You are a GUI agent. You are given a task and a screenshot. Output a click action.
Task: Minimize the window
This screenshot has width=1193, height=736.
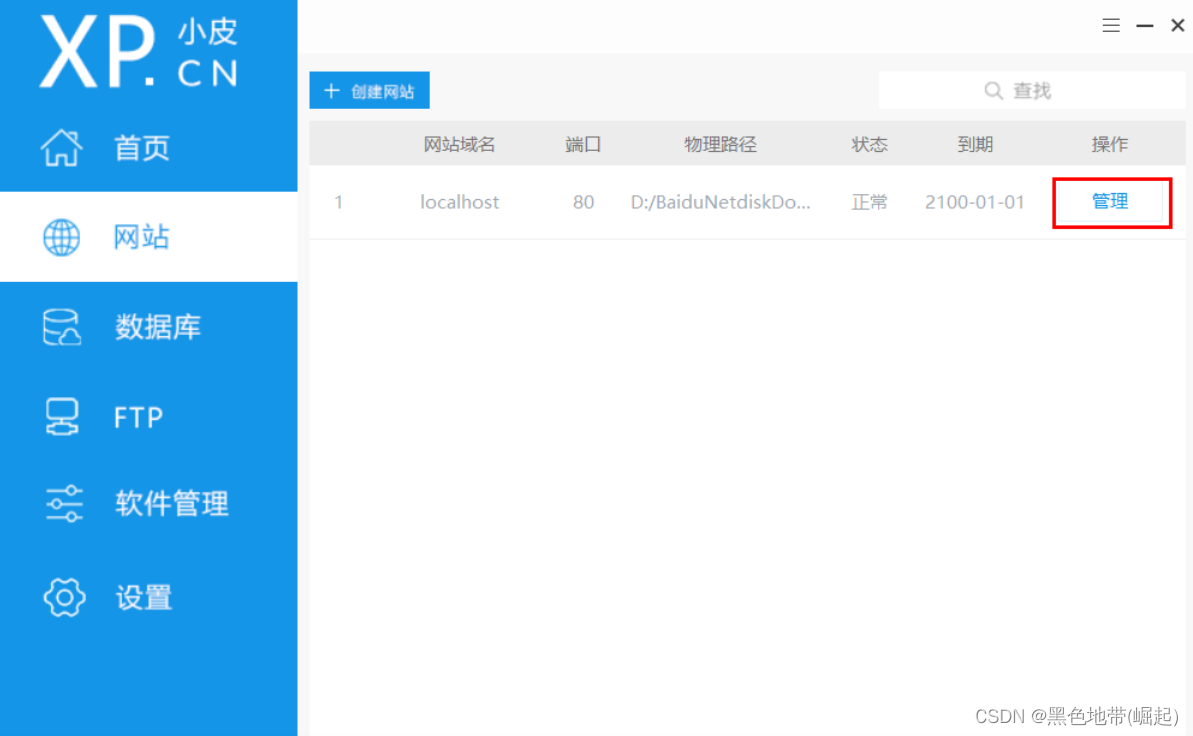pyautogui.click(x=1144, y=26)
